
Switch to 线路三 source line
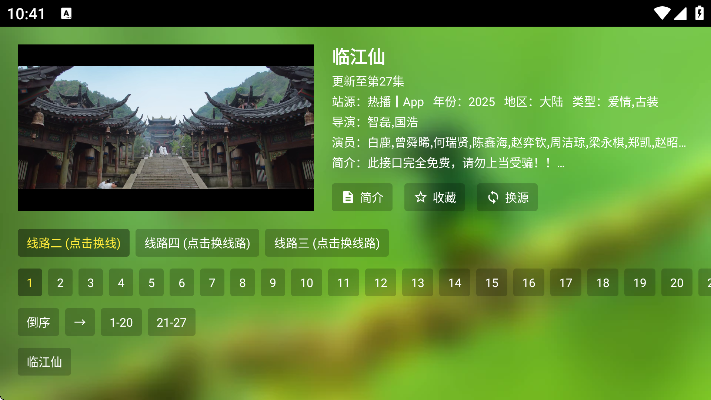pos(326,243)
